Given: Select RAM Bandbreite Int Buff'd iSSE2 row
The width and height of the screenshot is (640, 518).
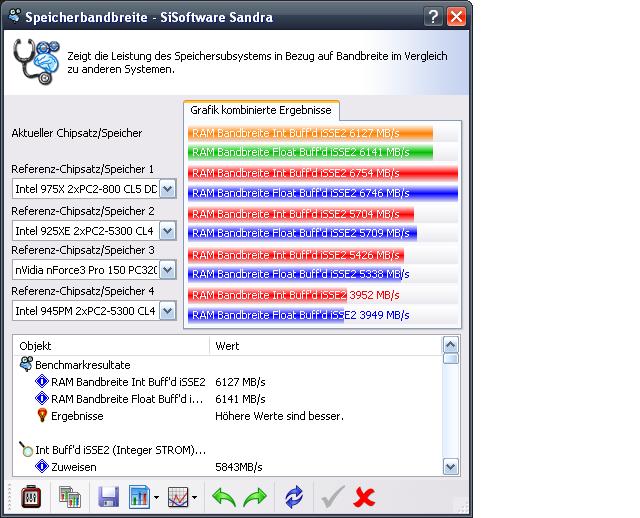Looking at the screenshot, I should click(128, 382).
